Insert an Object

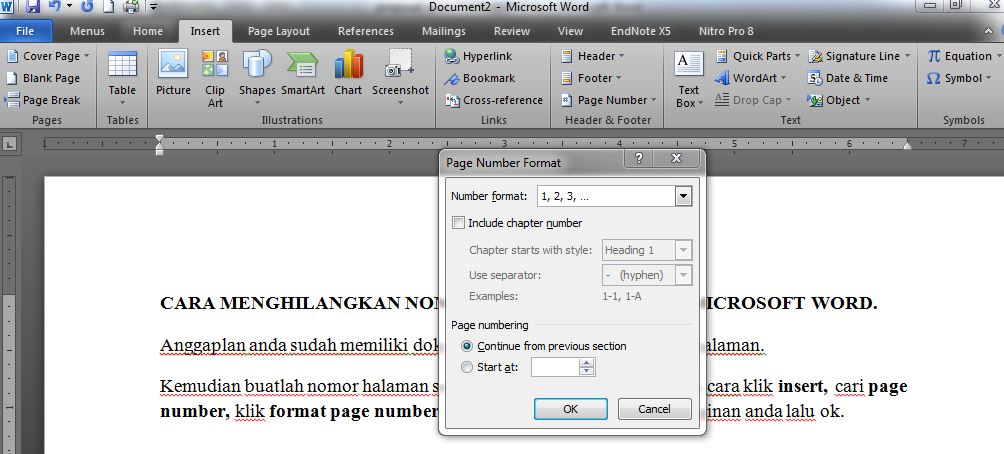click(839, 100)
